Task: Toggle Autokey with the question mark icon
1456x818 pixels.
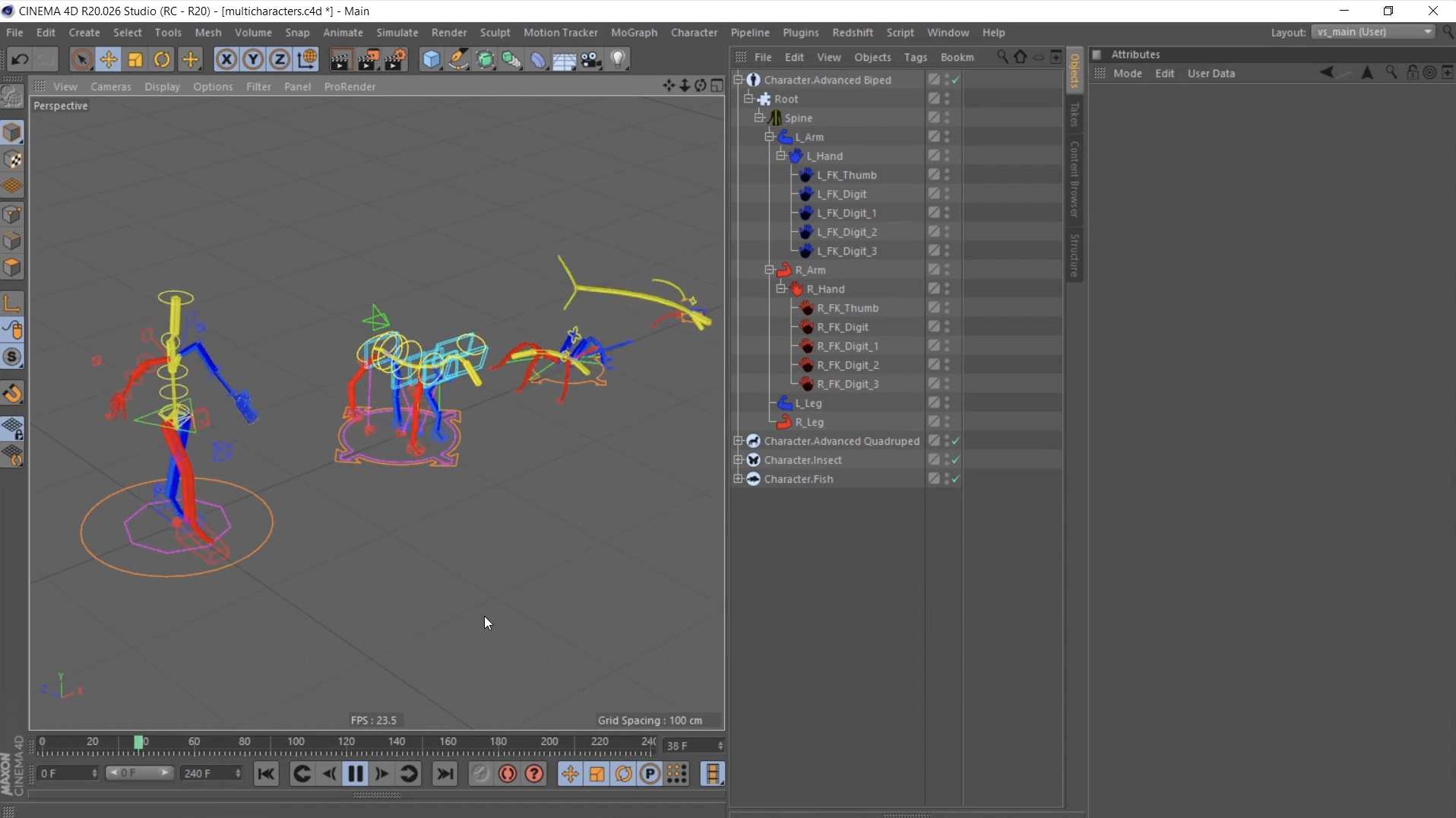Action: 534,774
